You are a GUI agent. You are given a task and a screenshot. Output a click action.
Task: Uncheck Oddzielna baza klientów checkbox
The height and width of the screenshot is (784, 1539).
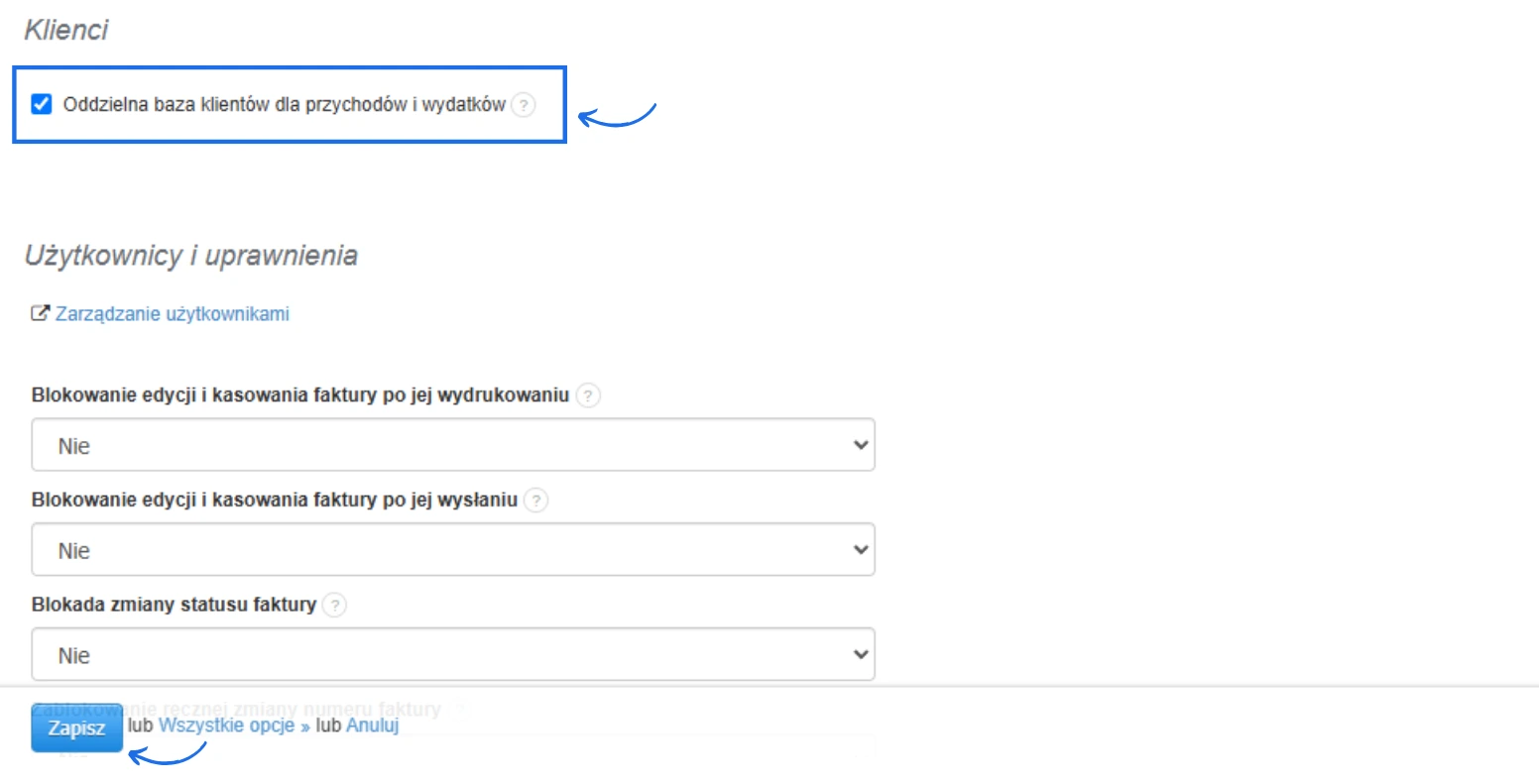(42, 104)
